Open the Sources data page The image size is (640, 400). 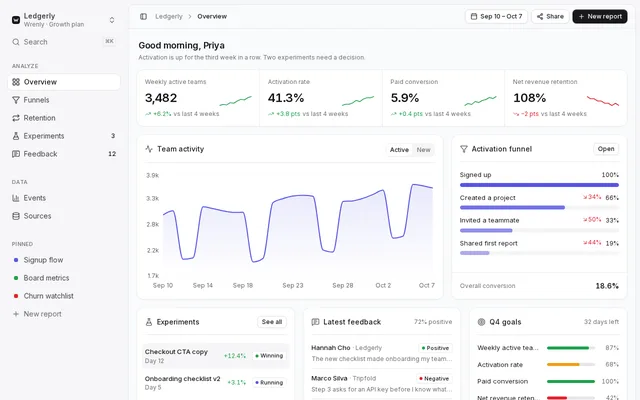click(64, 216)
